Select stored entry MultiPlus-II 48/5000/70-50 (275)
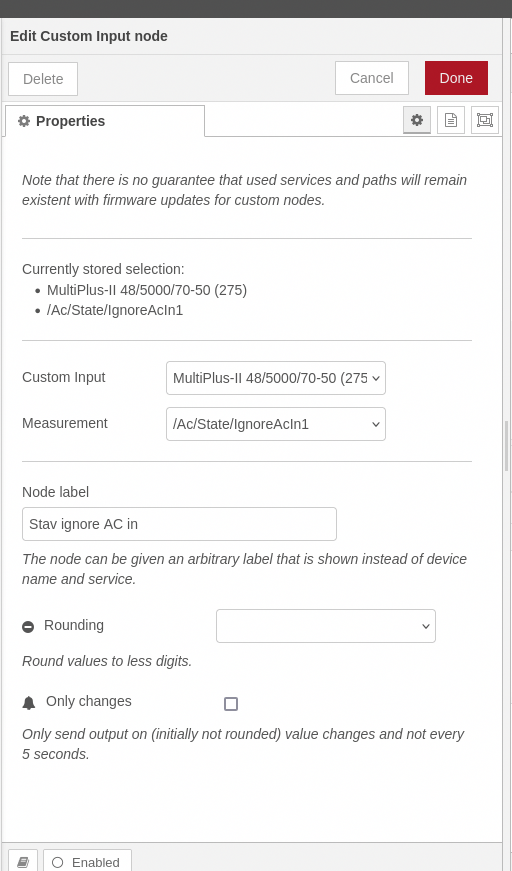Image resolution: width=512 pixels, height=871 pixels. (x=147, y=290)
